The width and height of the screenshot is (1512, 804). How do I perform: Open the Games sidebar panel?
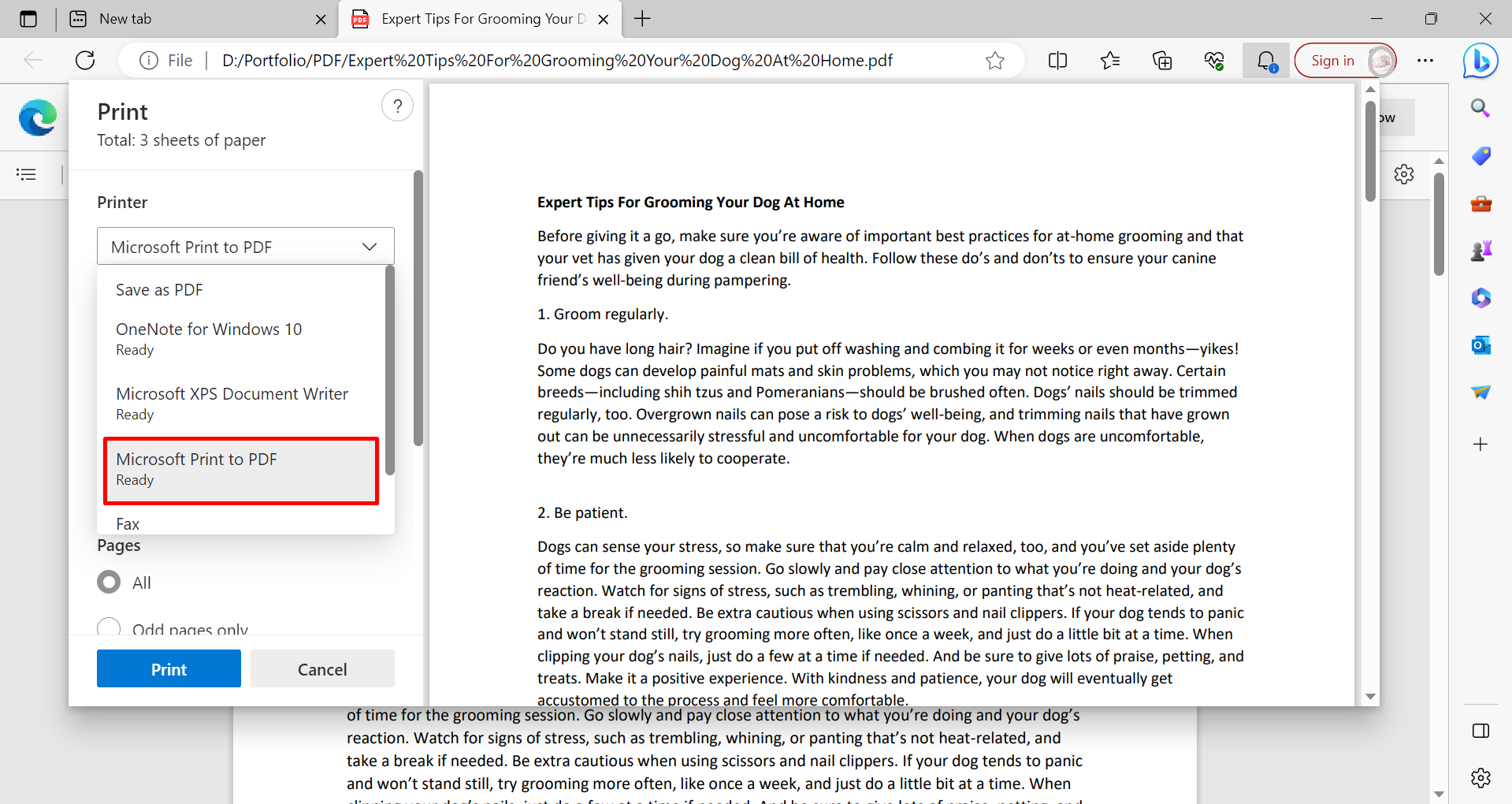click(x=1480, y=250)
